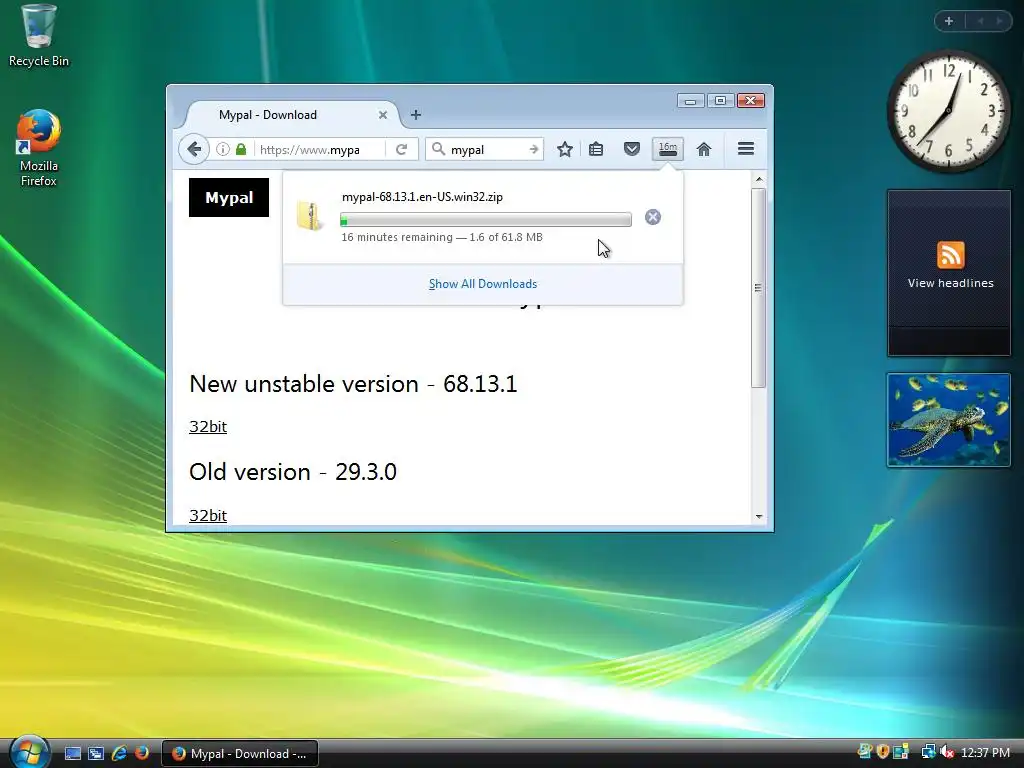Open the Firefox hamburger menu
Screen dimensions: 1024x768
[746, 149]
